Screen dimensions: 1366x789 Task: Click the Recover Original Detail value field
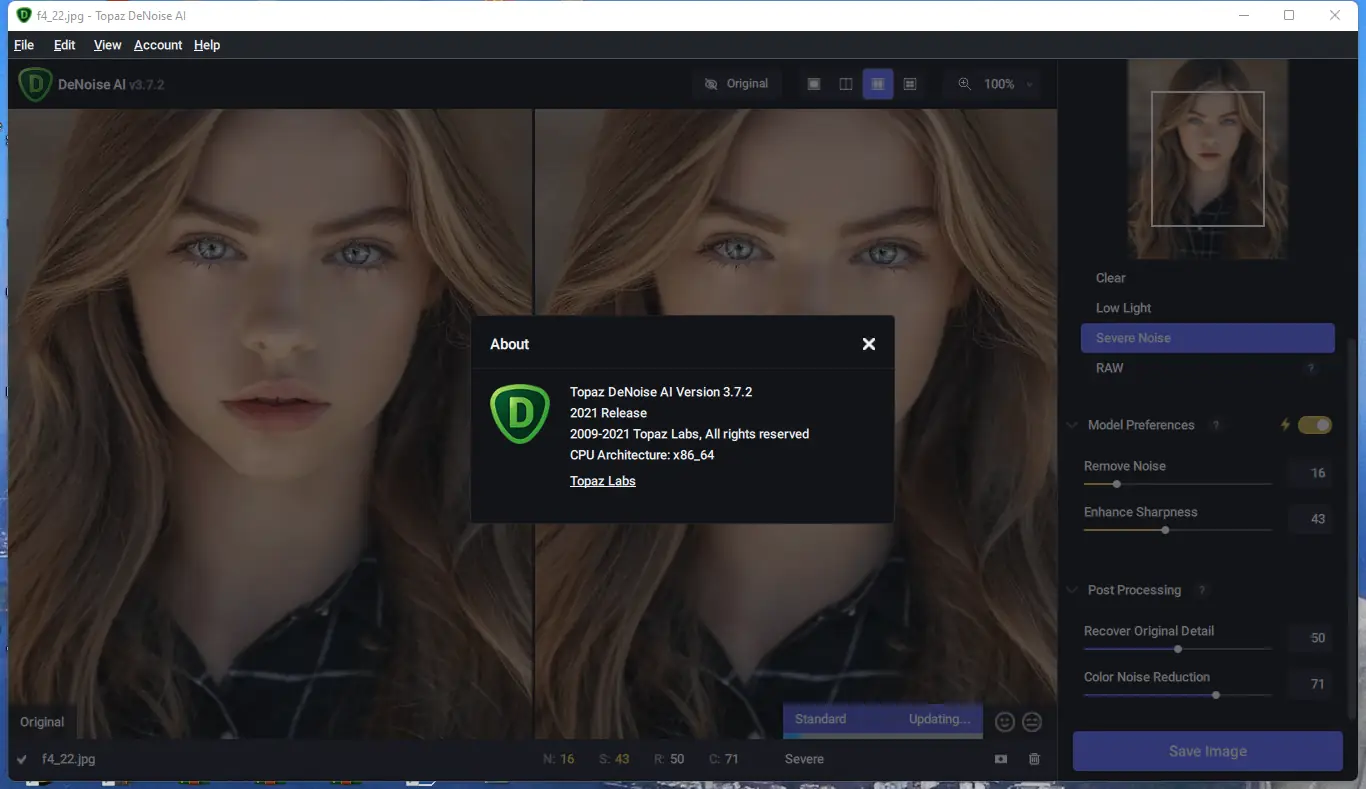click(x=1311, y=638)
